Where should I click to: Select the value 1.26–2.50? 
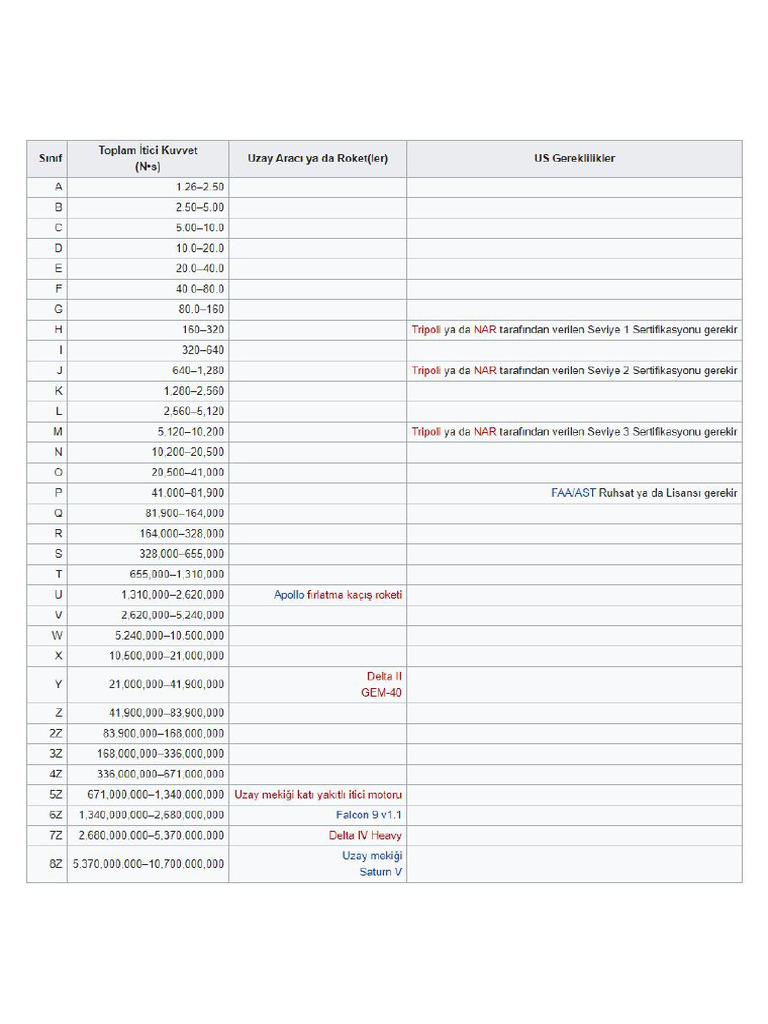pyautogui.click(x=200, y=187)
